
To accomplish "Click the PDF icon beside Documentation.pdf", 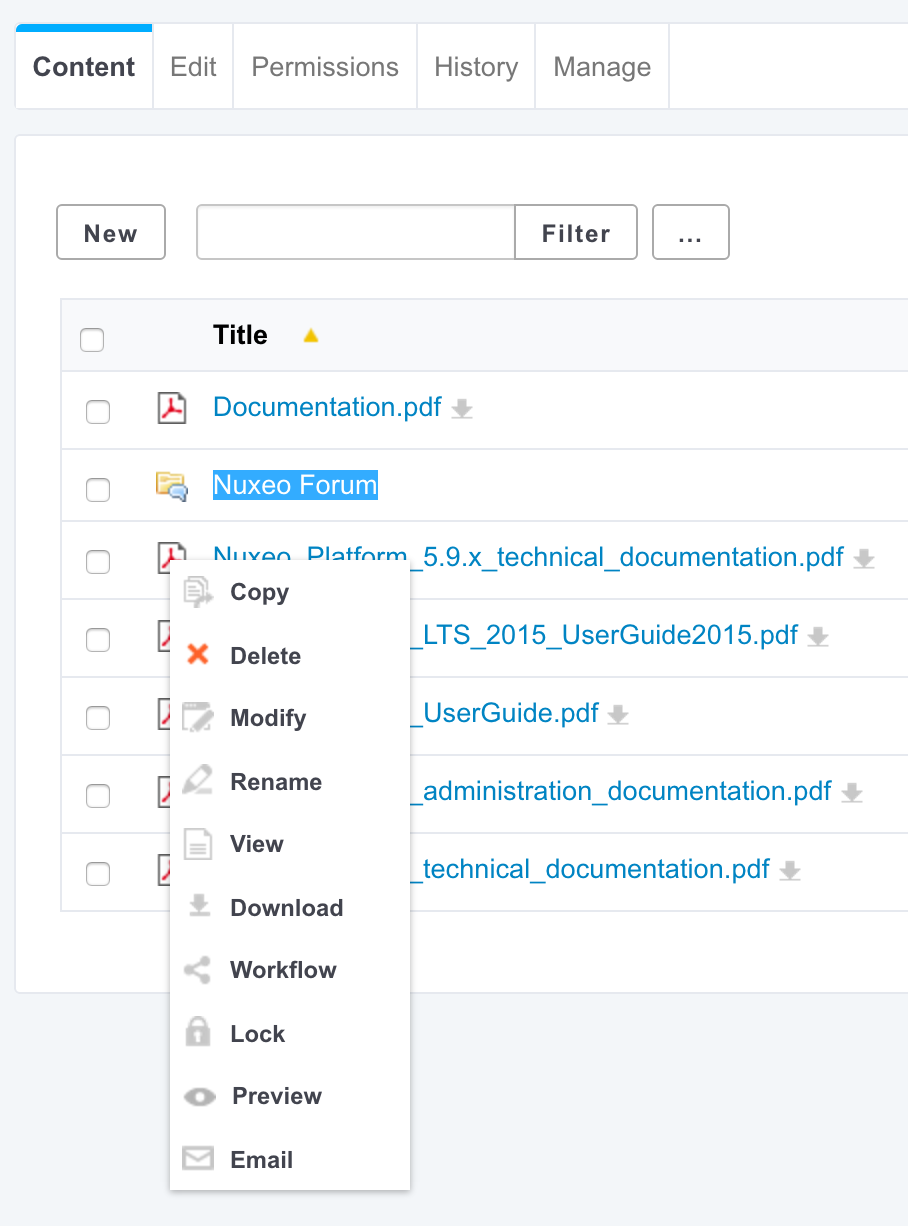I will pos(172,408).
